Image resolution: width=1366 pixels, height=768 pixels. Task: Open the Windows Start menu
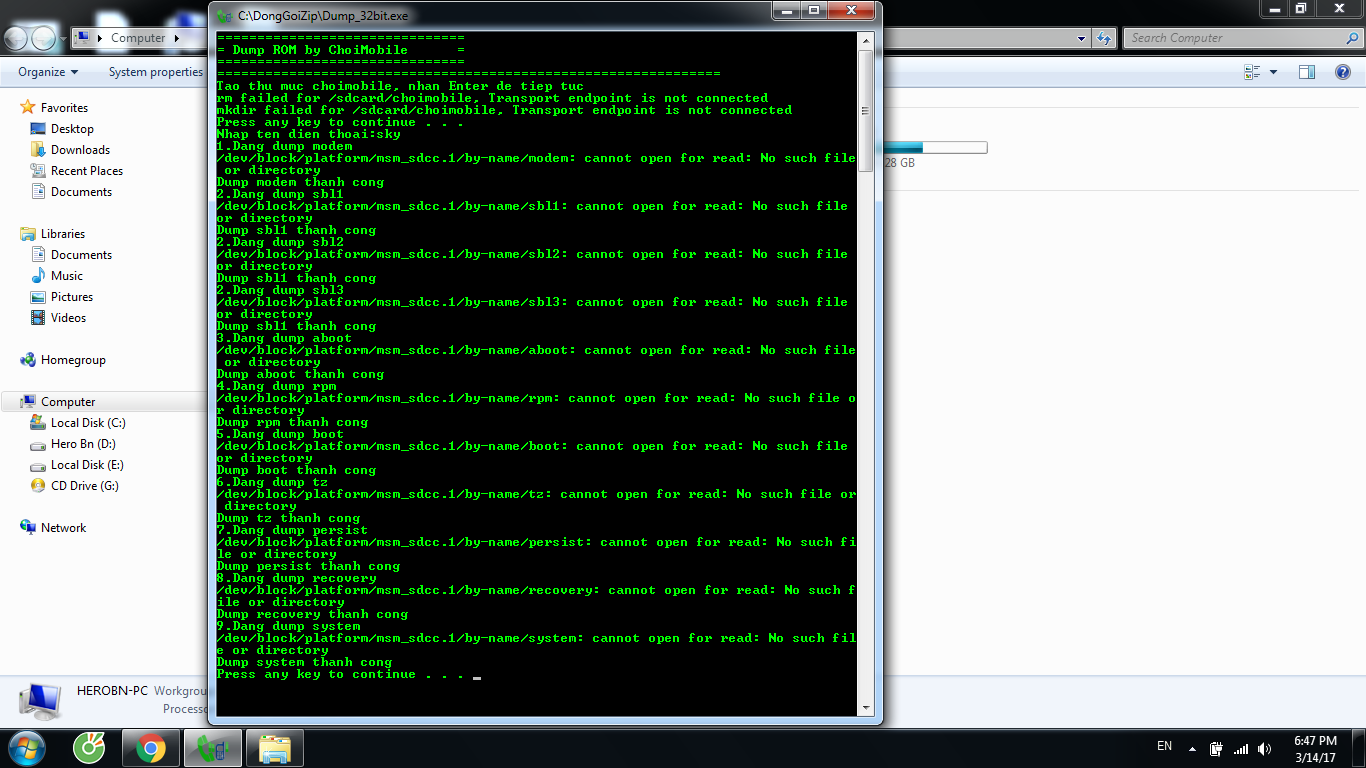tap(25, 746)
